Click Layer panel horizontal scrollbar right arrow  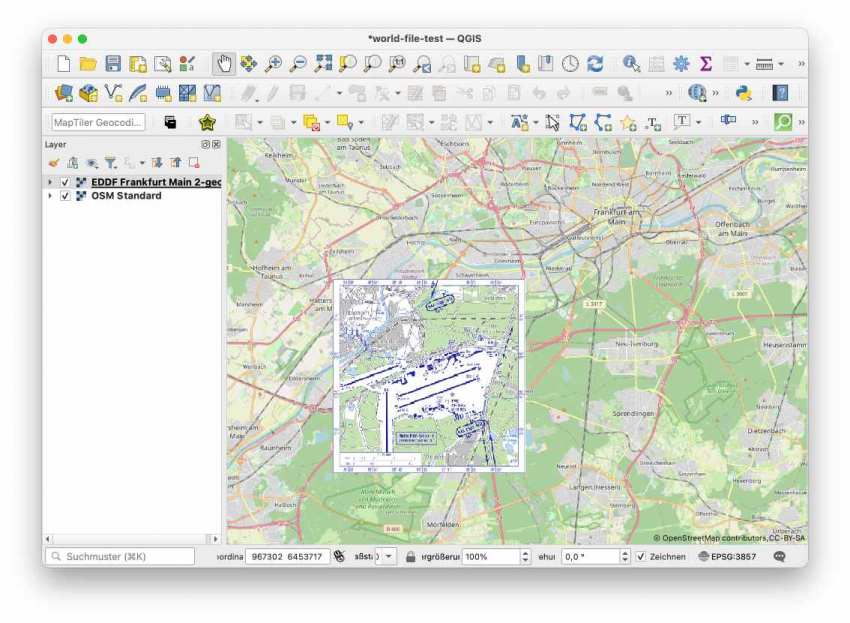(216, 539)
